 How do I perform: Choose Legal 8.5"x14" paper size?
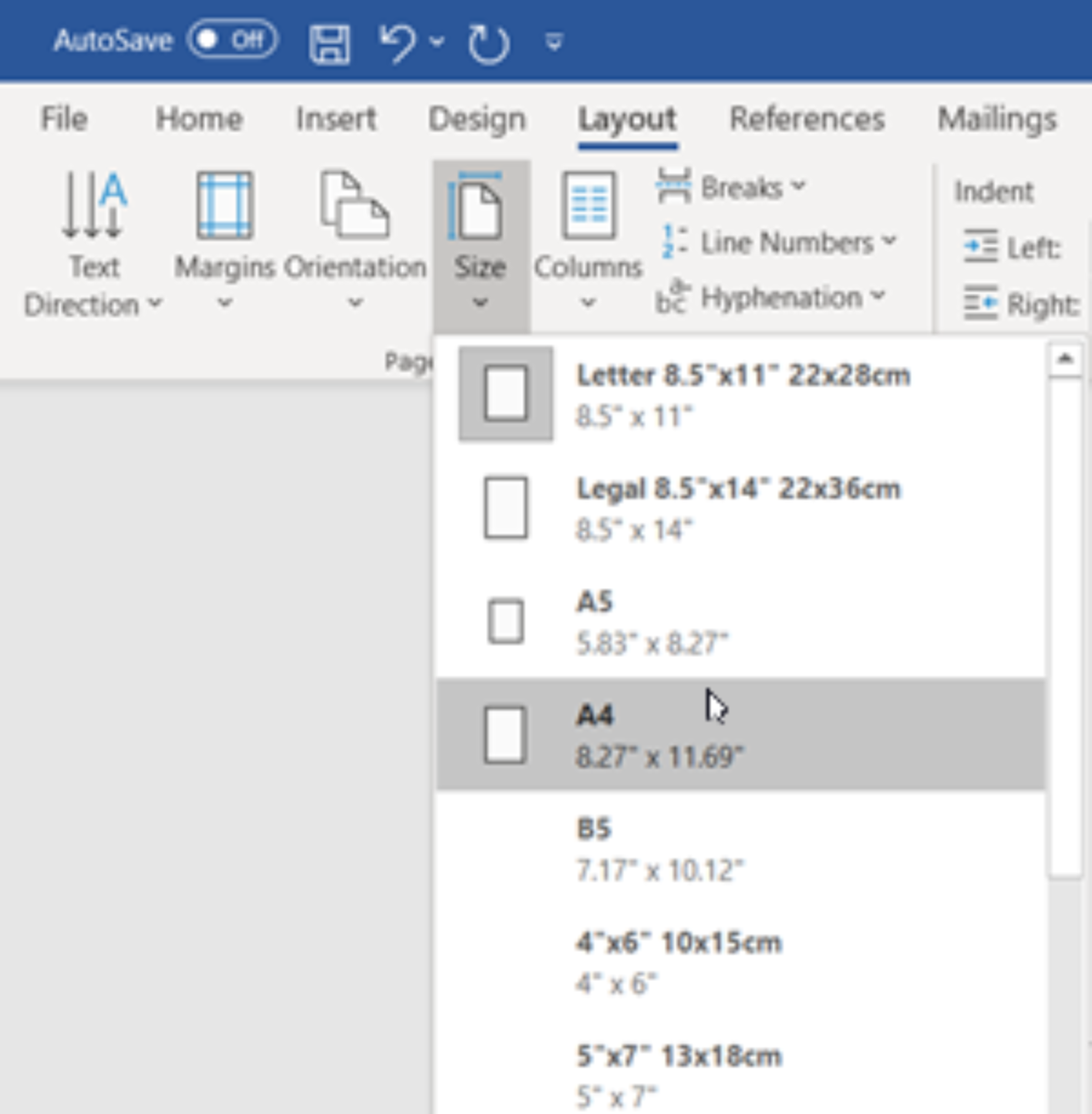click(739, 507)
